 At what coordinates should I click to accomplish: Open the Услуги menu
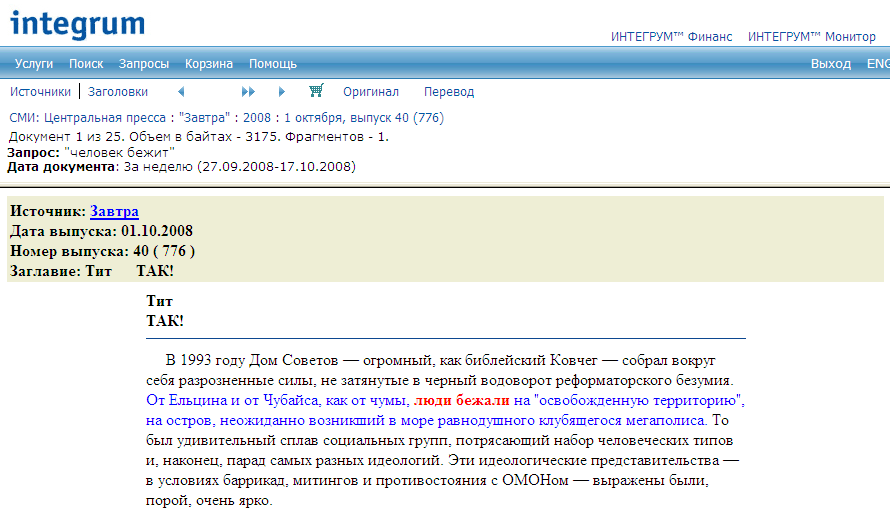point(34,64)
